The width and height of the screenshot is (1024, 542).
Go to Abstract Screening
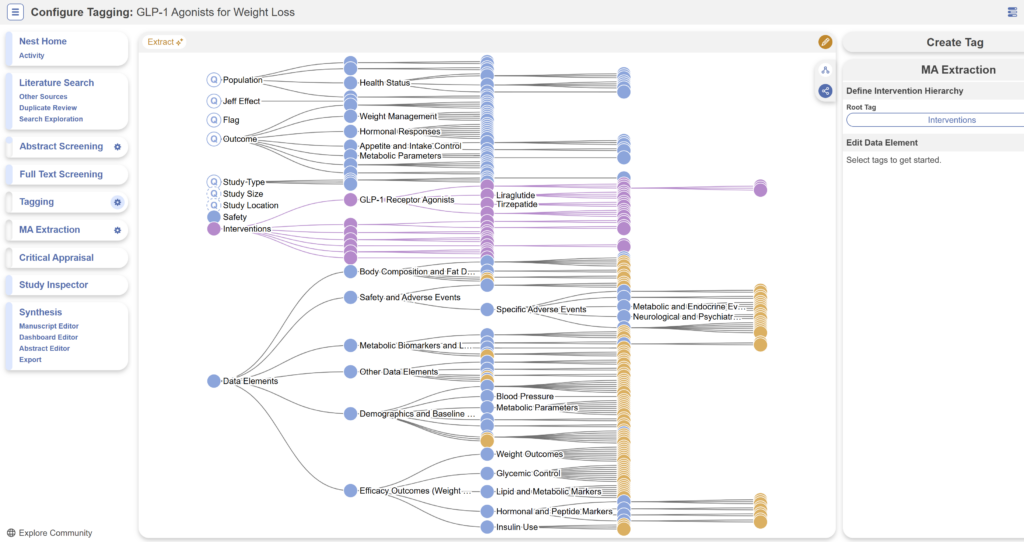click(x=61, y=146)
